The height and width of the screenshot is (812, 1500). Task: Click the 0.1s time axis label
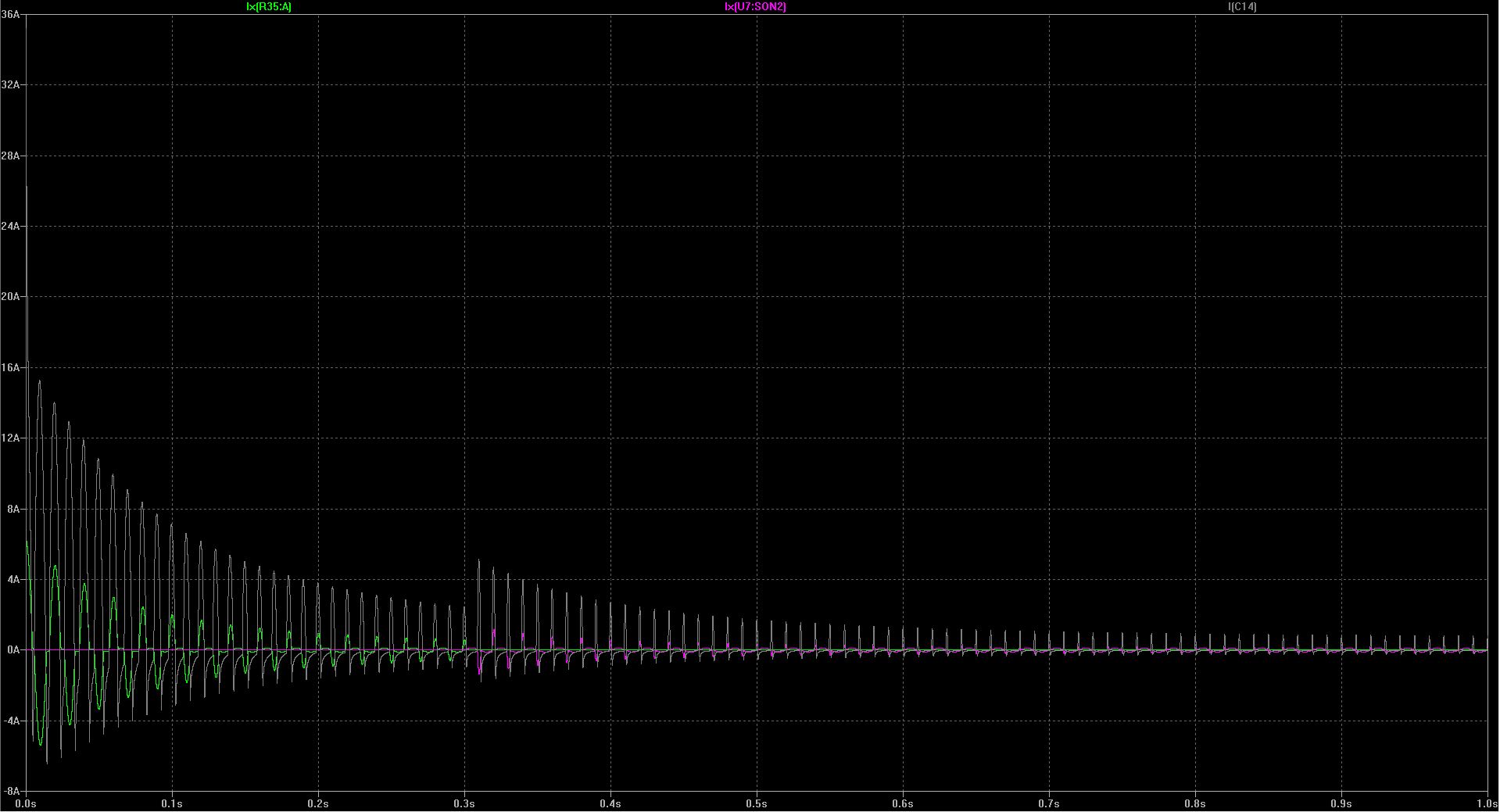coord(172,803)
